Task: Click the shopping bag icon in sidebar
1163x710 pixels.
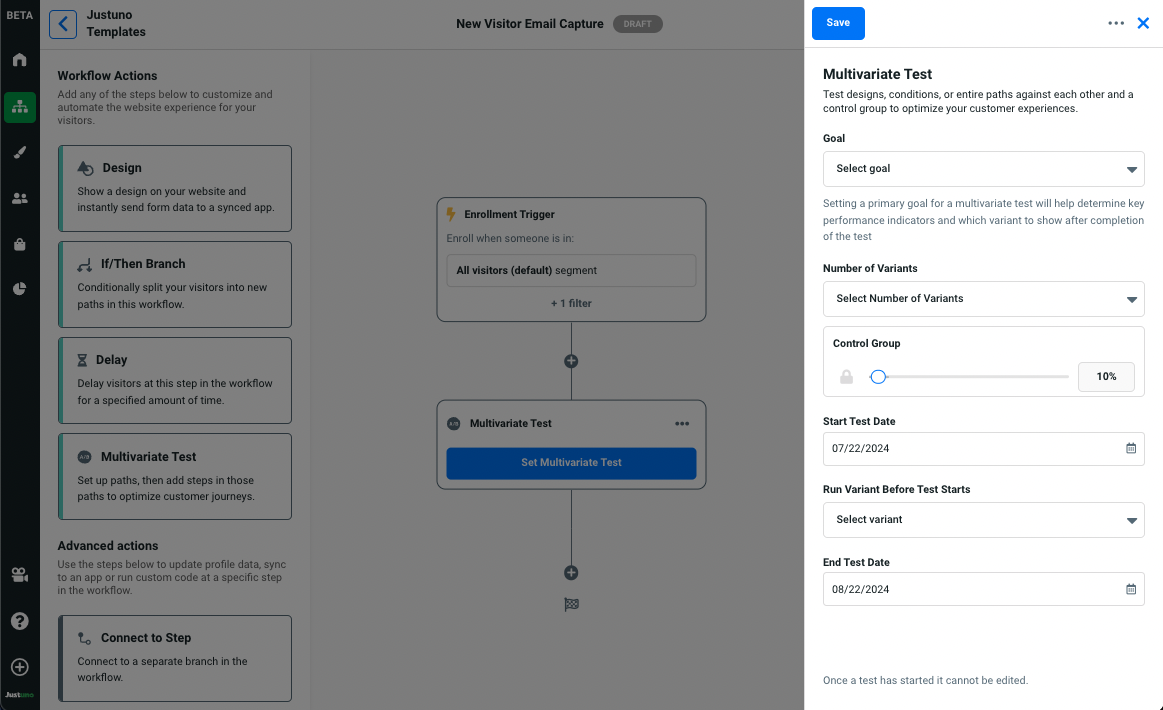Action: tap(19, 244)
